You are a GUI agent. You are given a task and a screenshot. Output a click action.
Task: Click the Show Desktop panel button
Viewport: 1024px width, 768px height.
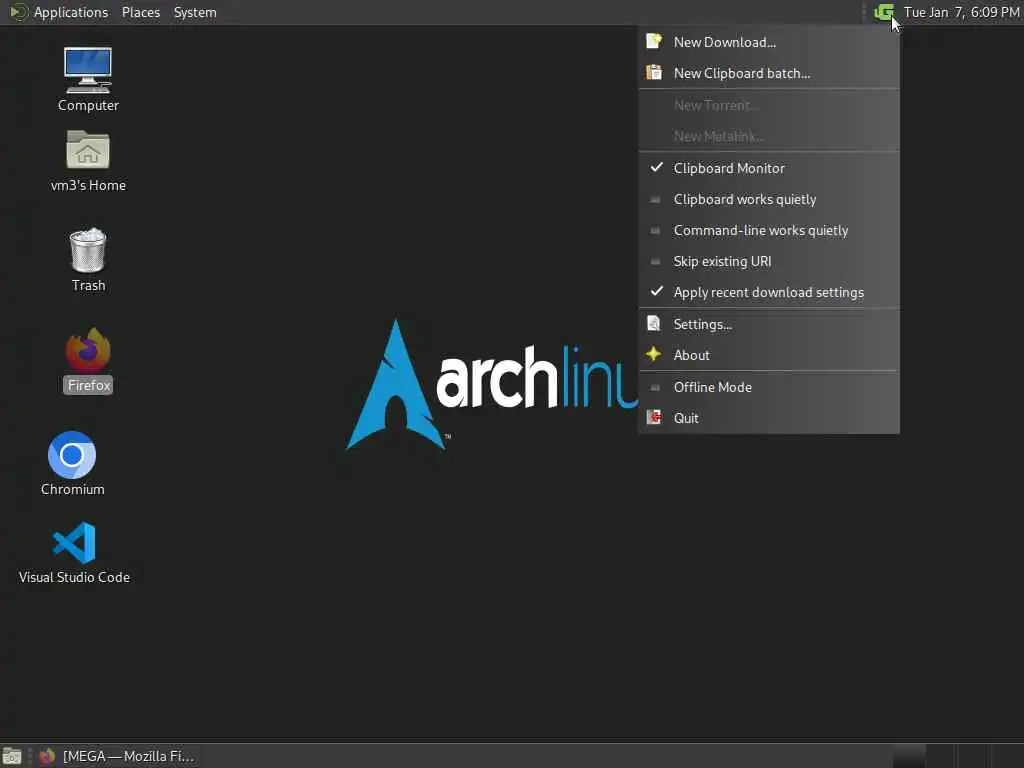[12, 756]
